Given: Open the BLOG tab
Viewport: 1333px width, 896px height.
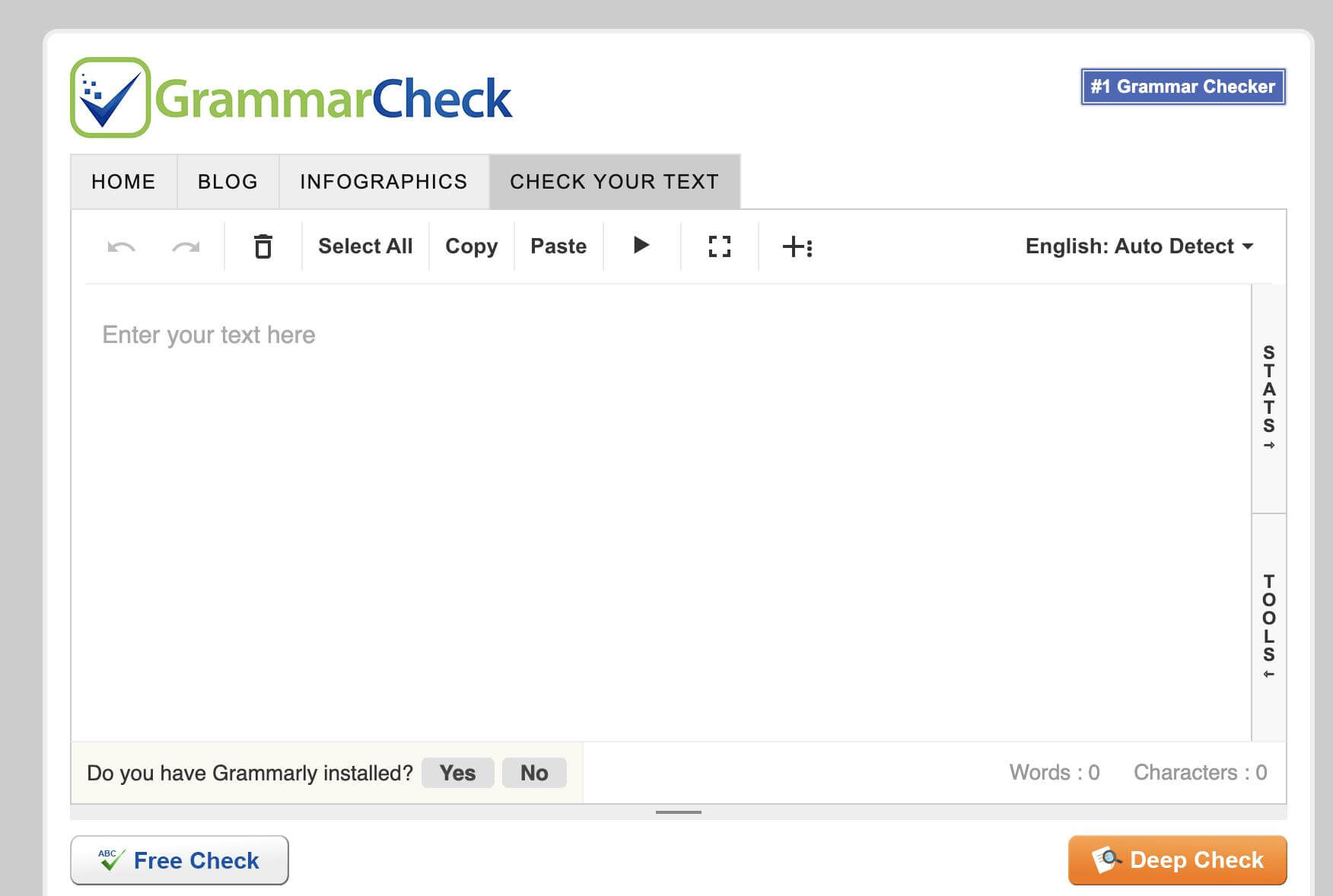Looking at the screenshot, I should (228, 182).
